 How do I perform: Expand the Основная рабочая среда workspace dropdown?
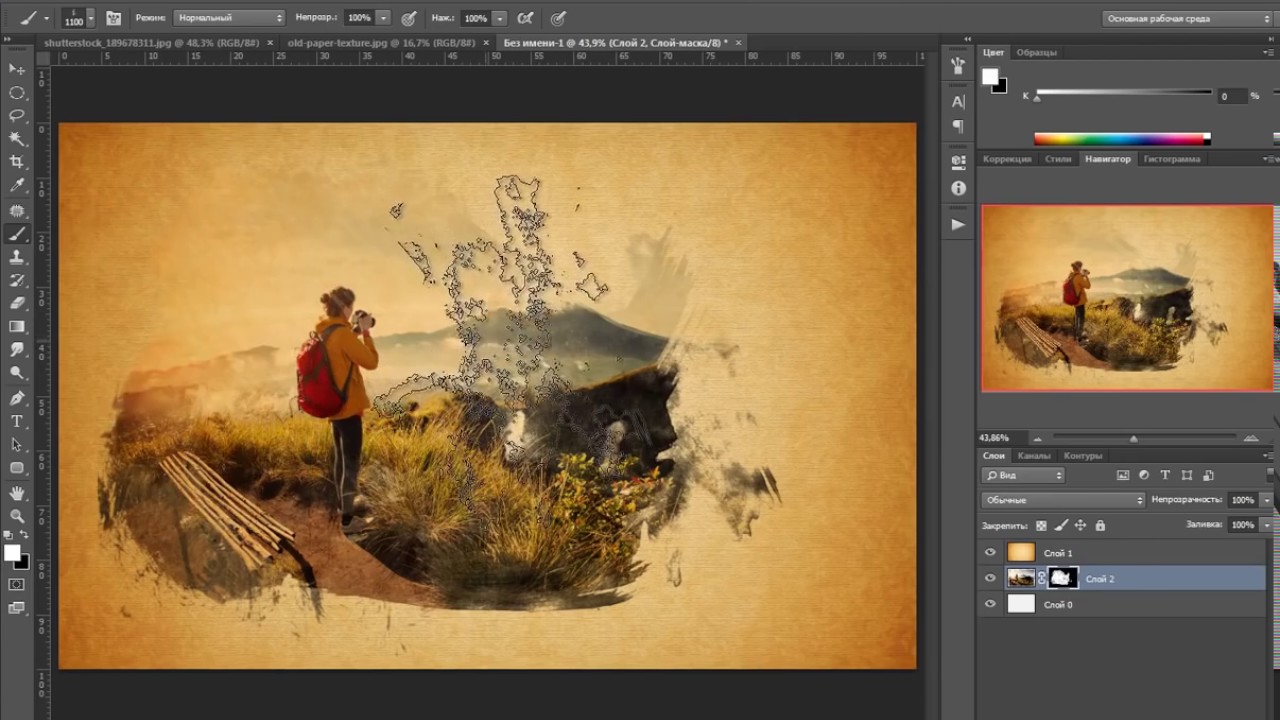pos(1187,18)
